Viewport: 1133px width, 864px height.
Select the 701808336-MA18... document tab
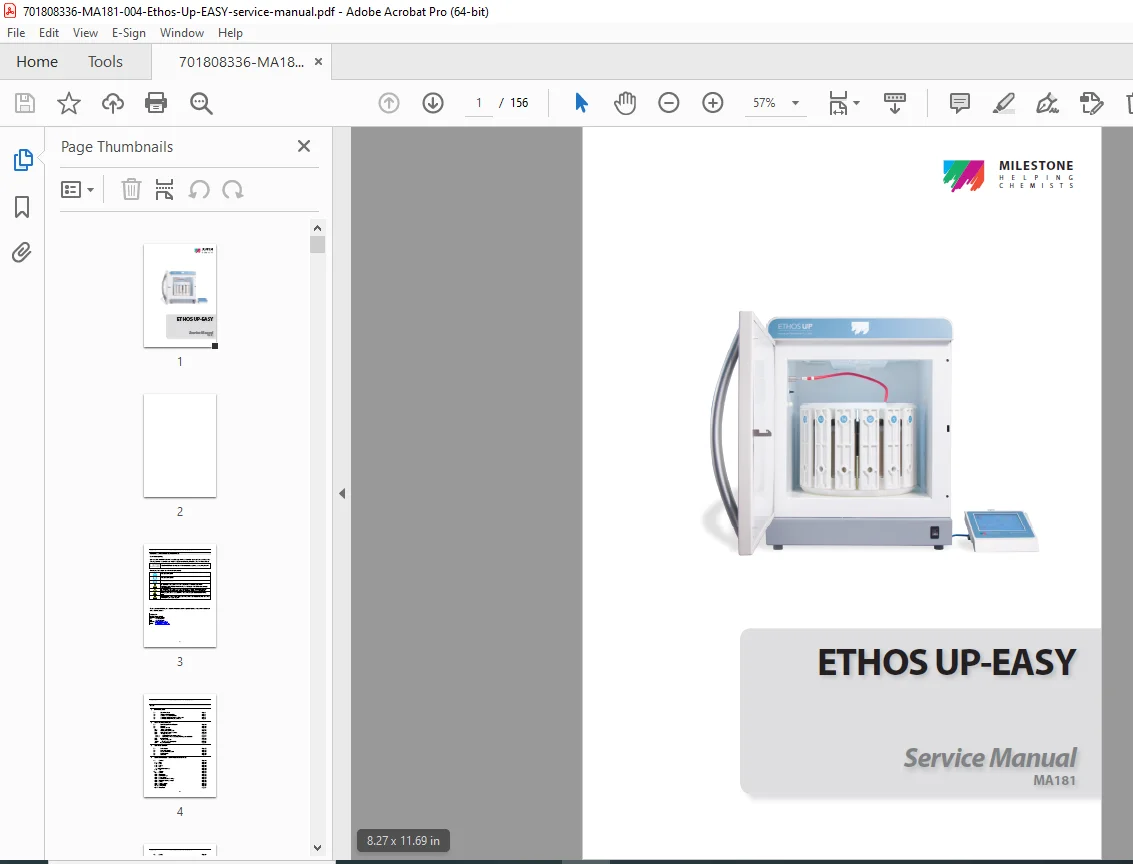[x=241, y=62]
